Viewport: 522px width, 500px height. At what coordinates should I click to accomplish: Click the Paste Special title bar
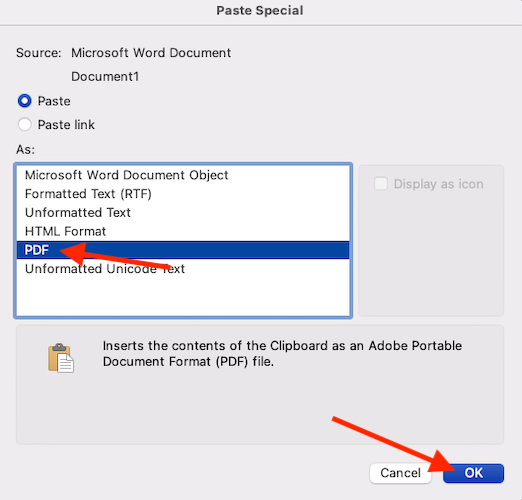point(260,11)
